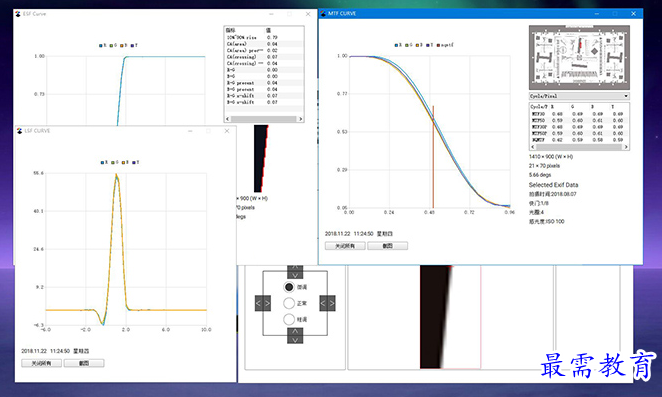This screenshot has width=662, height=397.
Task: Select the '10%~90% rise' row in ESF table
Action: coord(264,38)
